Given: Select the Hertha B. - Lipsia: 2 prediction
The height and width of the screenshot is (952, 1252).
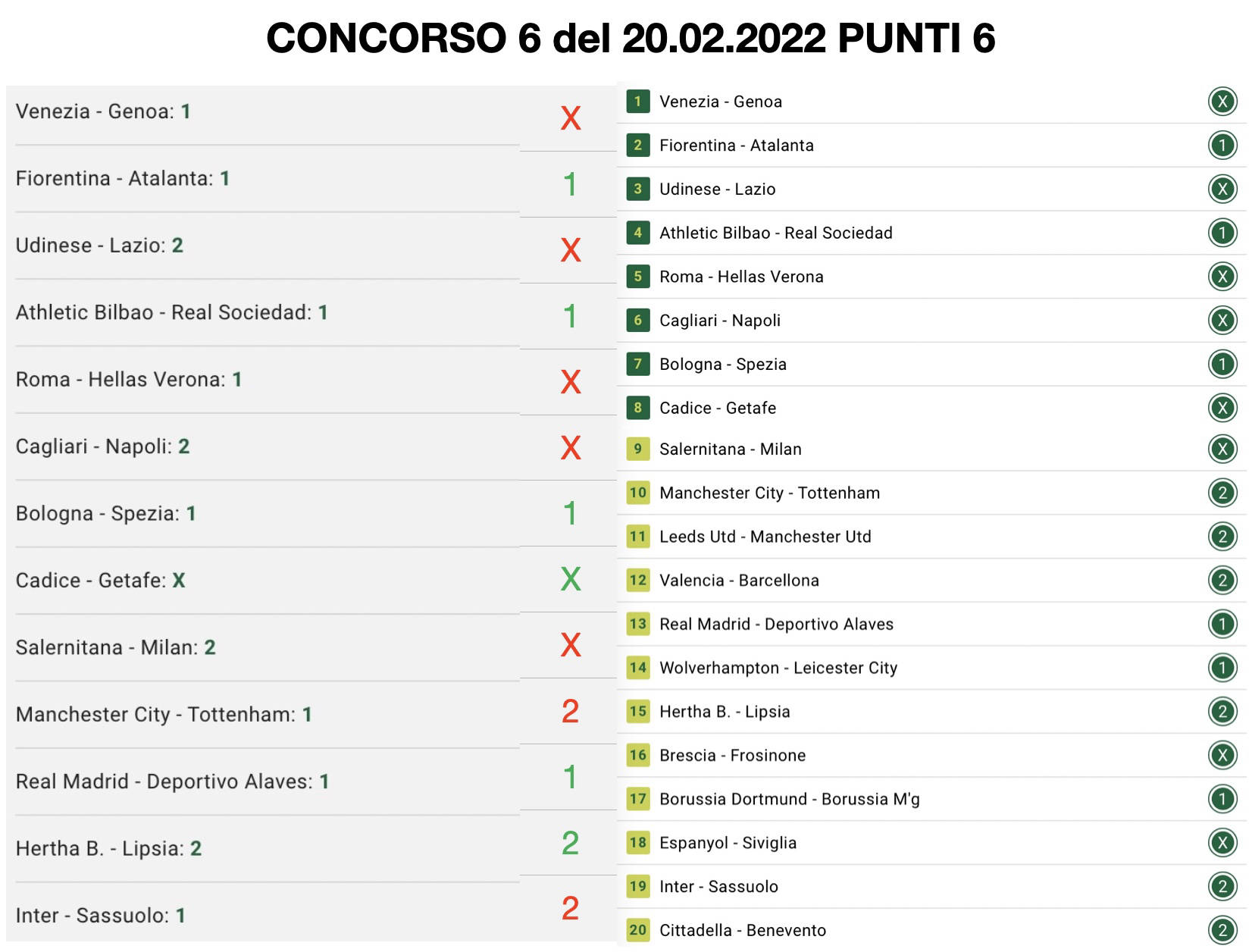Looking at the screenshot, I should [108, 848].
